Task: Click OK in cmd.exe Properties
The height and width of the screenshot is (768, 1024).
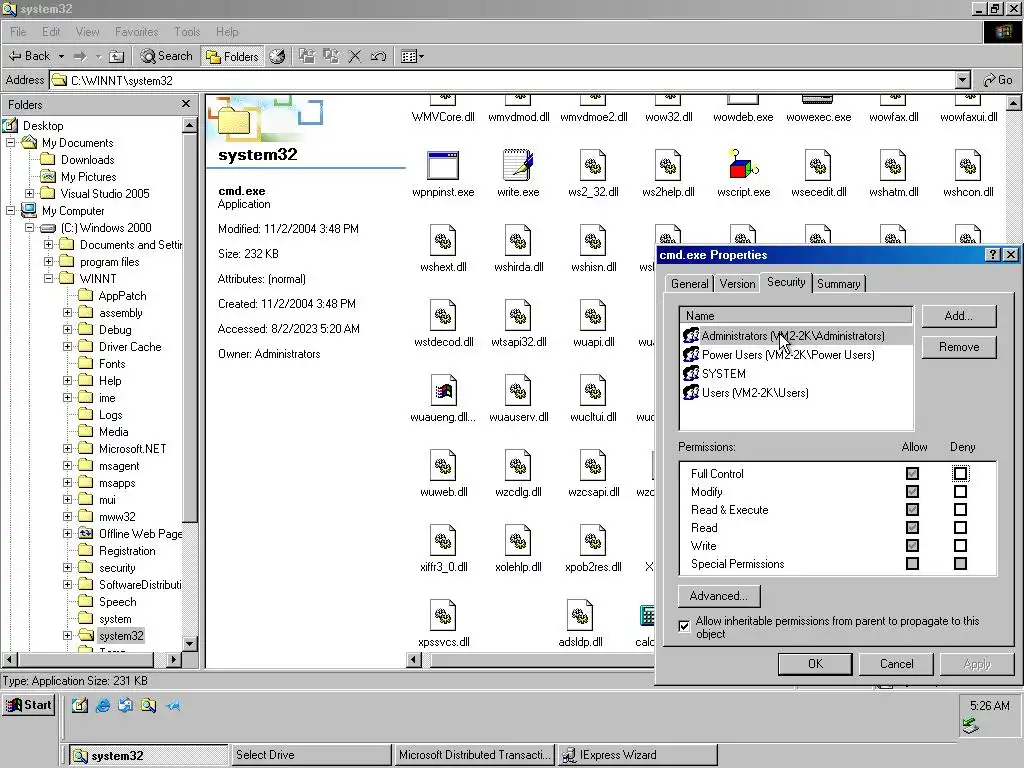Action: 815,664
